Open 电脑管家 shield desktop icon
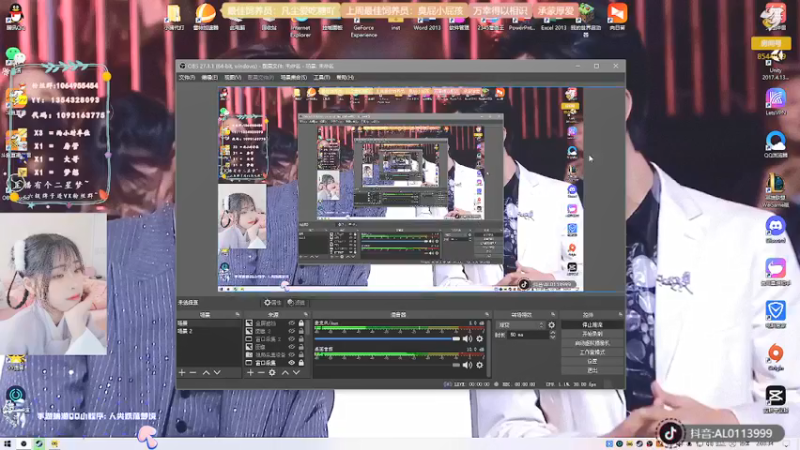 click(x=776, y=314)
